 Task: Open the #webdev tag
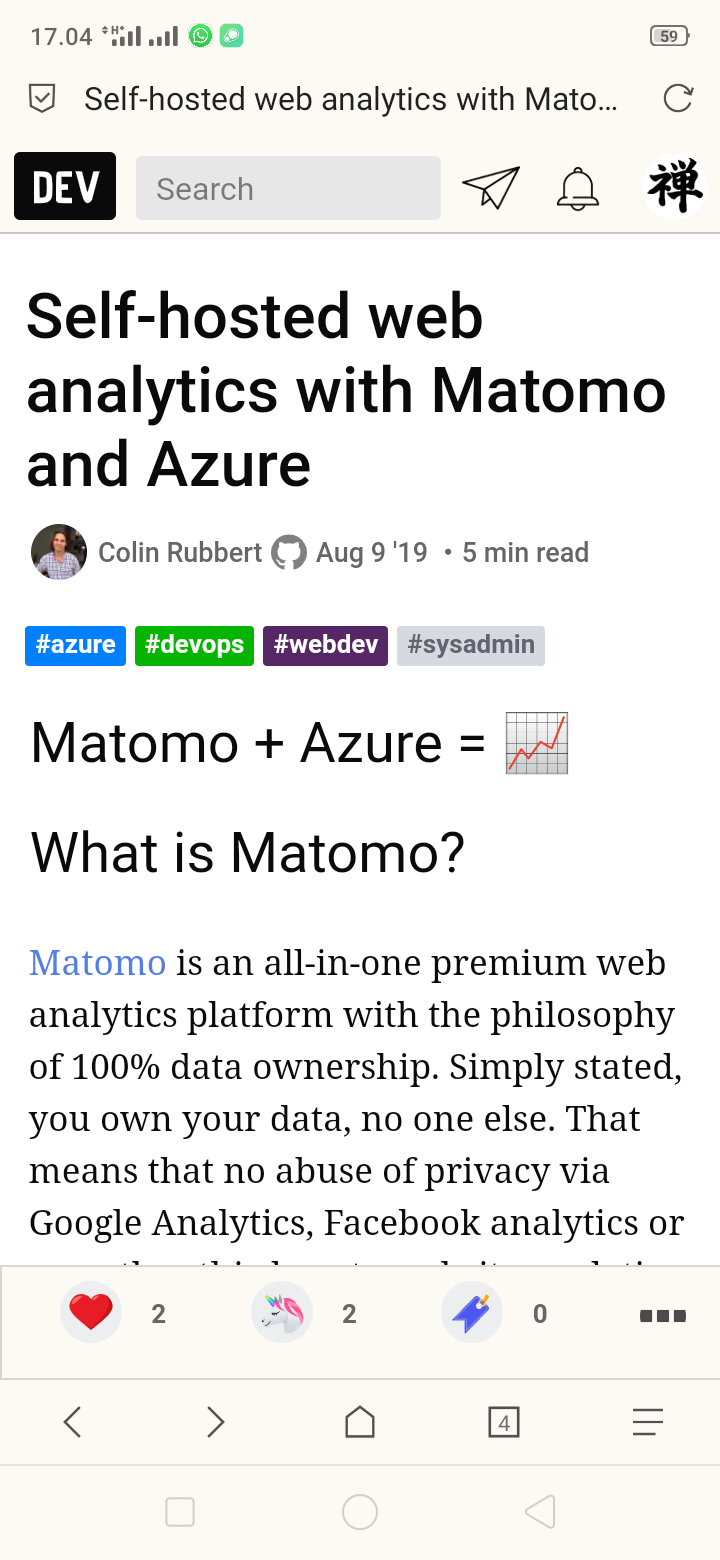point(325,645)
